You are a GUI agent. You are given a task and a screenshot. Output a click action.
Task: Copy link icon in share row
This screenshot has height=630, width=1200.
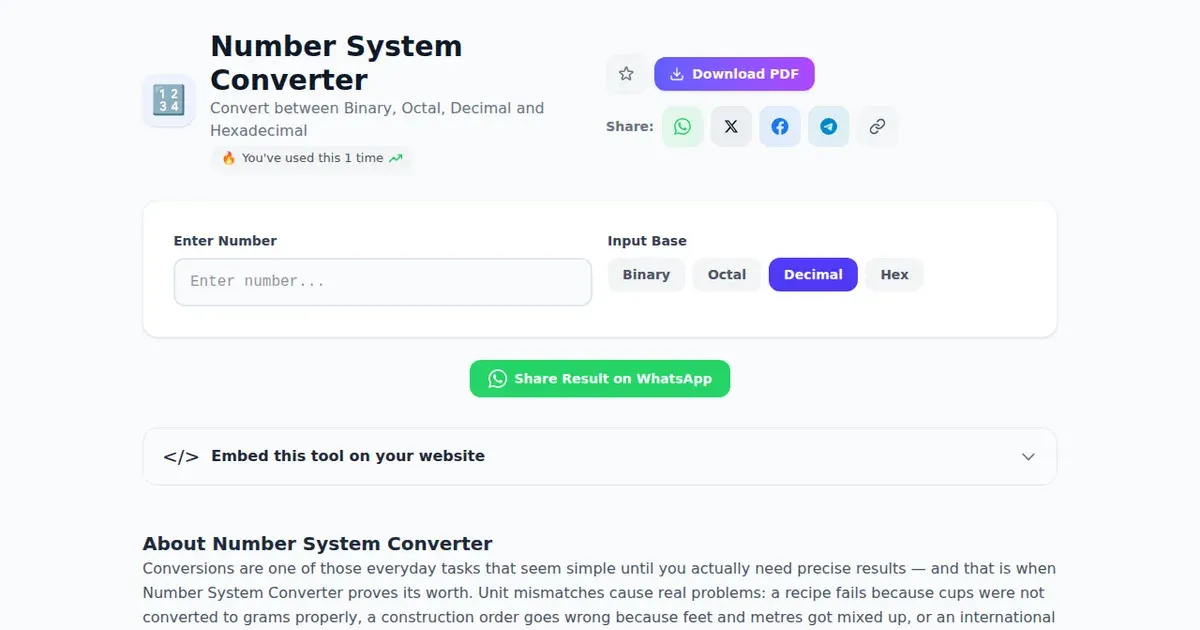877,127
